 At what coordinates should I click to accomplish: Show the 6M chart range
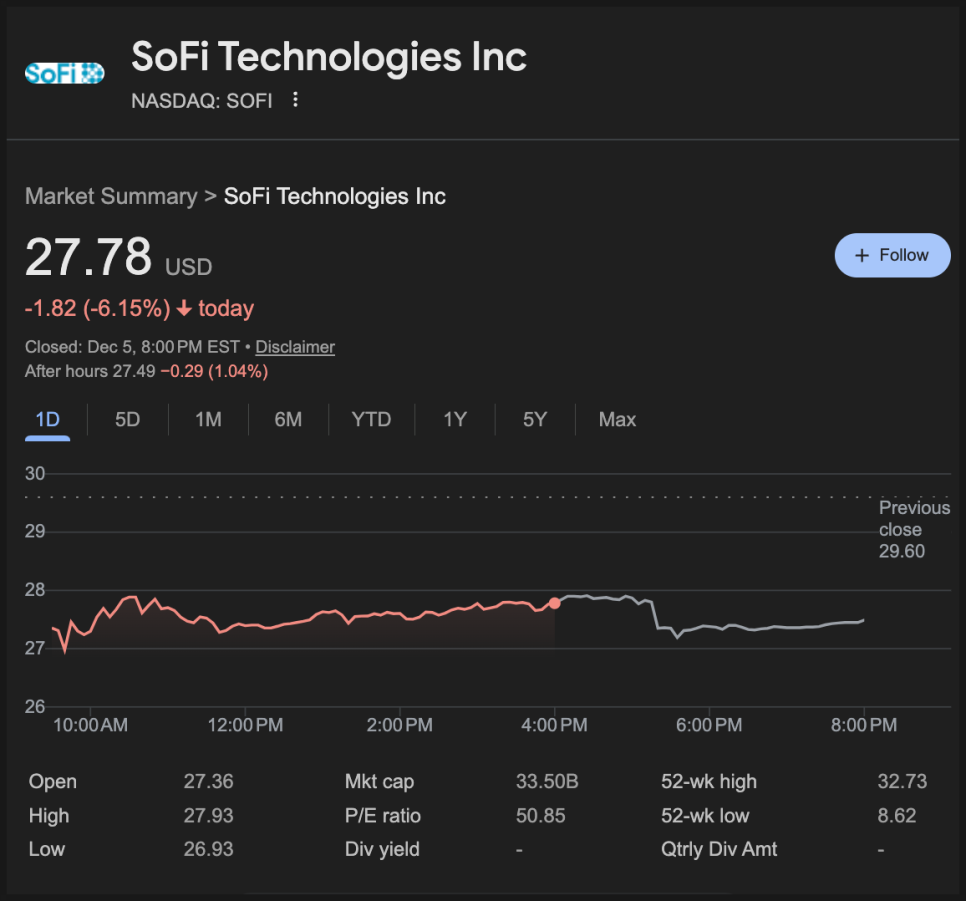(x=288, y=420)
